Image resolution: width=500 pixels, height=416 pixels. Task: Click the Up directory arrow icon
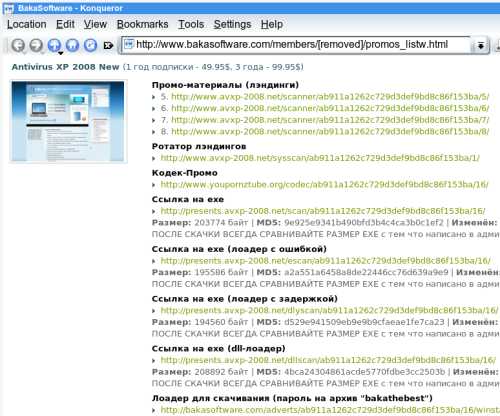[54, 45]
